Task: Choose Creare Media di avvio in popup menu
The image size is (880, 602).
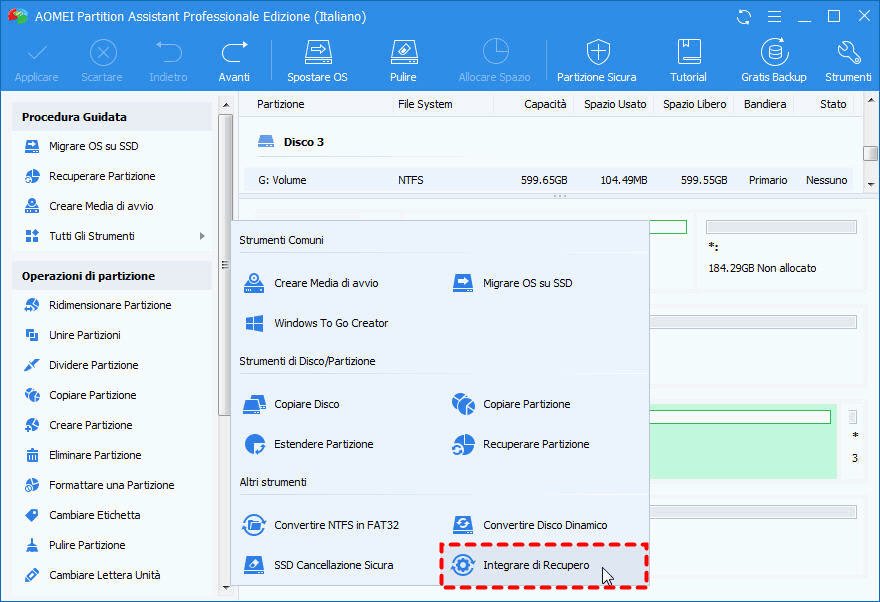Action: tap(311, 283)
